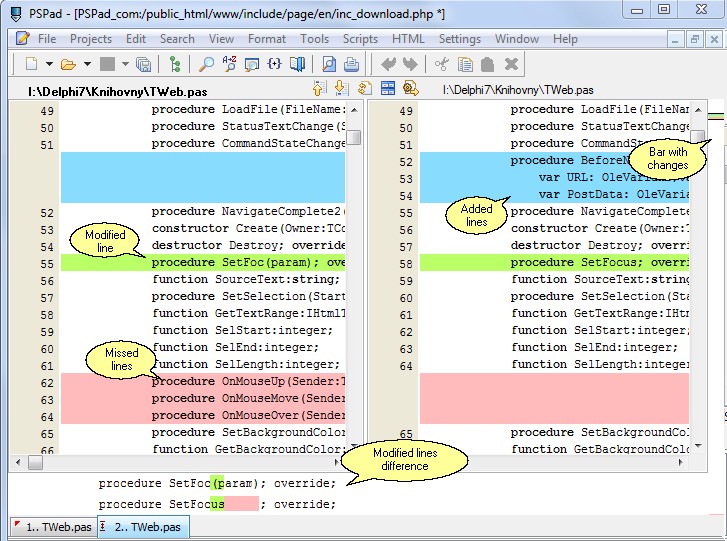Expand the Save dropdown arrow
Screen dimensions: 727x541
[125, 65]
